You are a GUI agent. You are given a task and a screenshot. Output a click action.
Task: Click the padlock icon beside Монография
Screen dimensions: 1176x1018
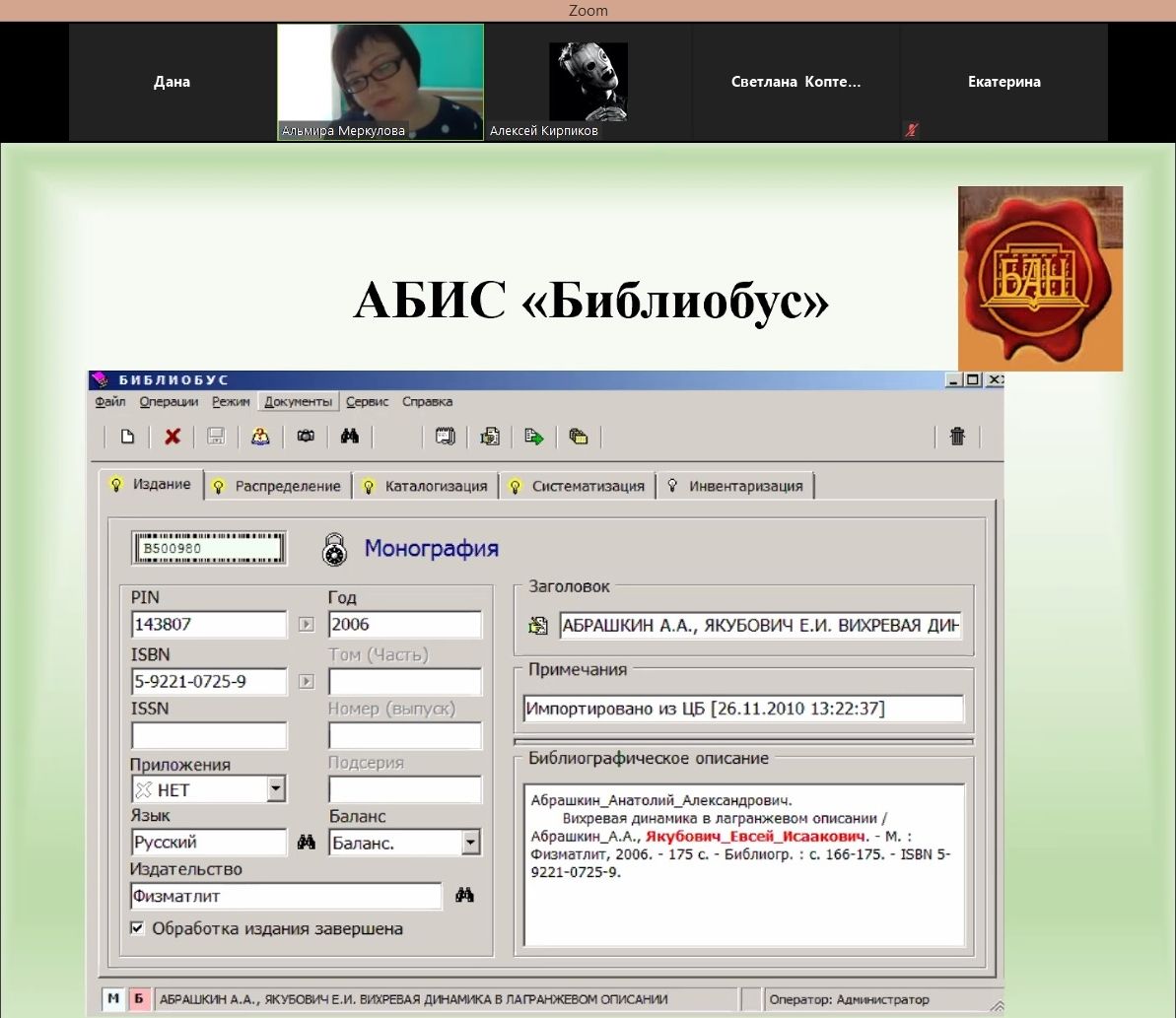(334, 550)
